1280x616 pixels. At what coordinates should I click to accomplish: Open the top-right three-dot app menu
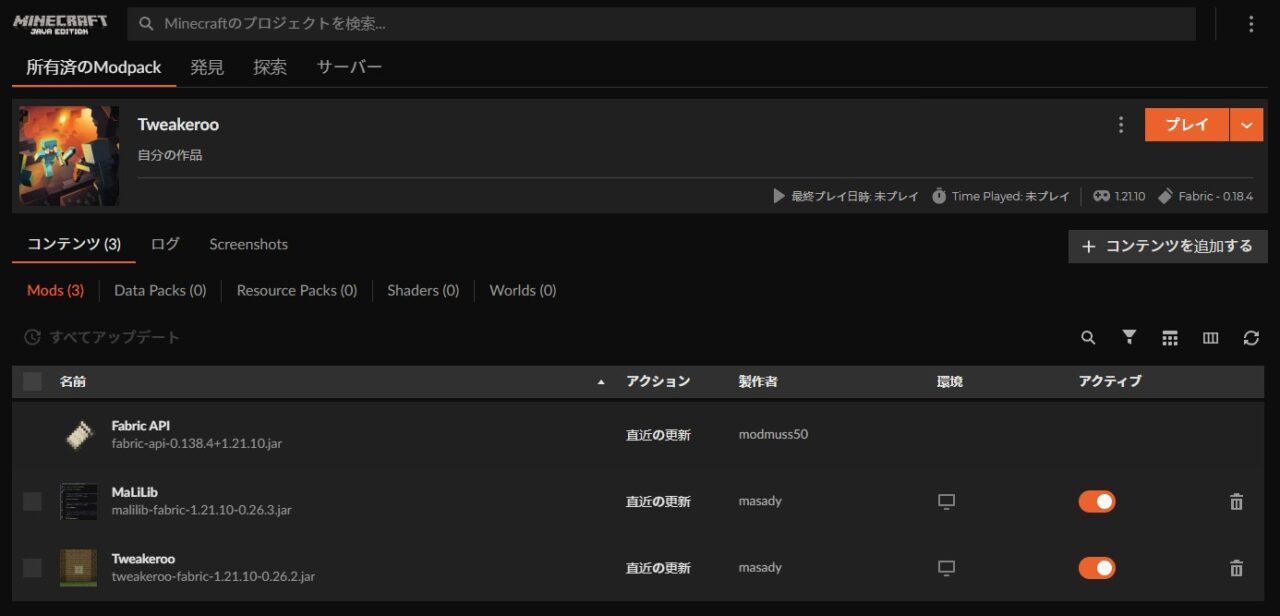(1251, 24)
